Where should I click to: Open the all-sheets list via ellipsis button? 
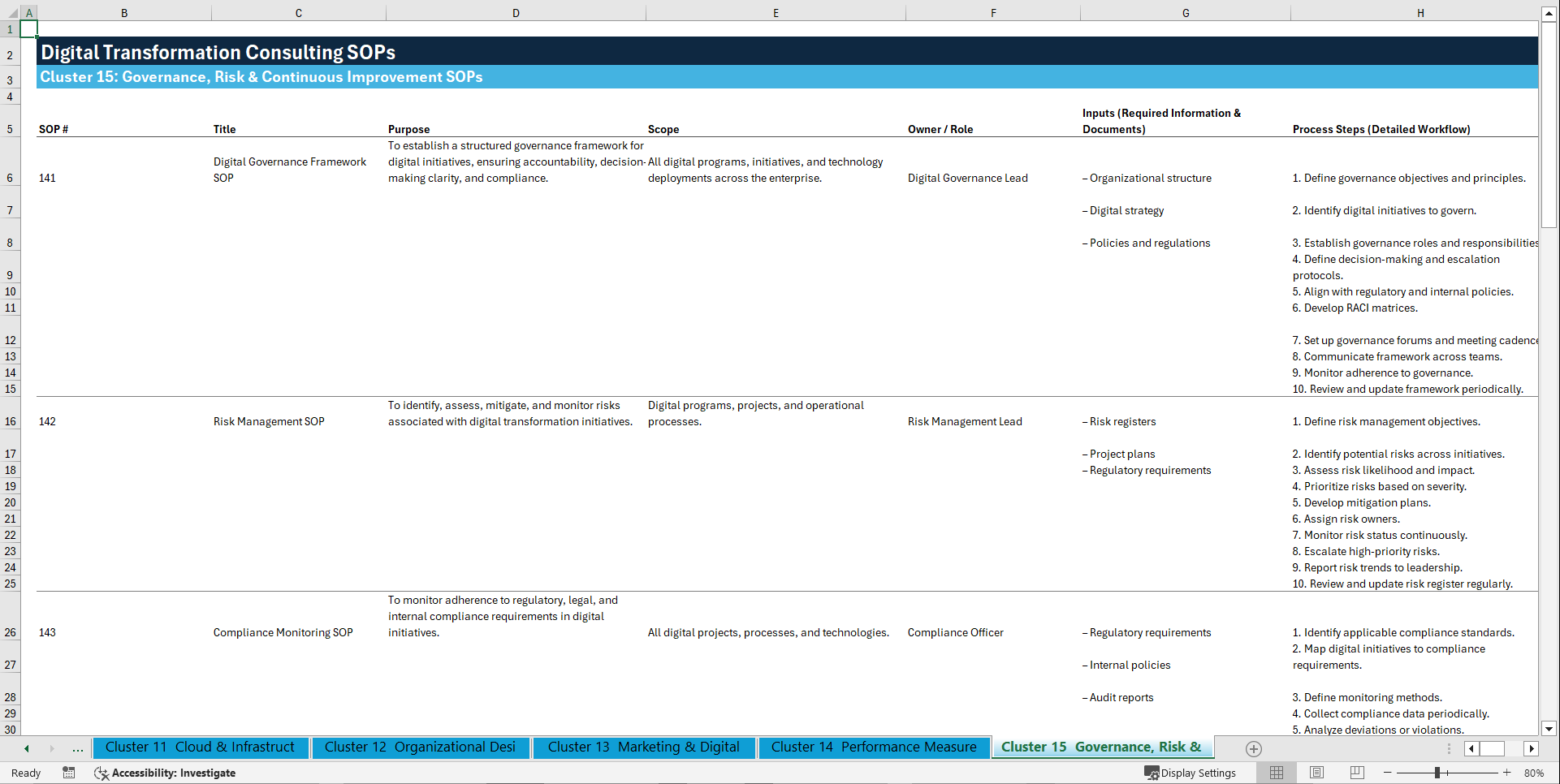click(x=77, y=748)
